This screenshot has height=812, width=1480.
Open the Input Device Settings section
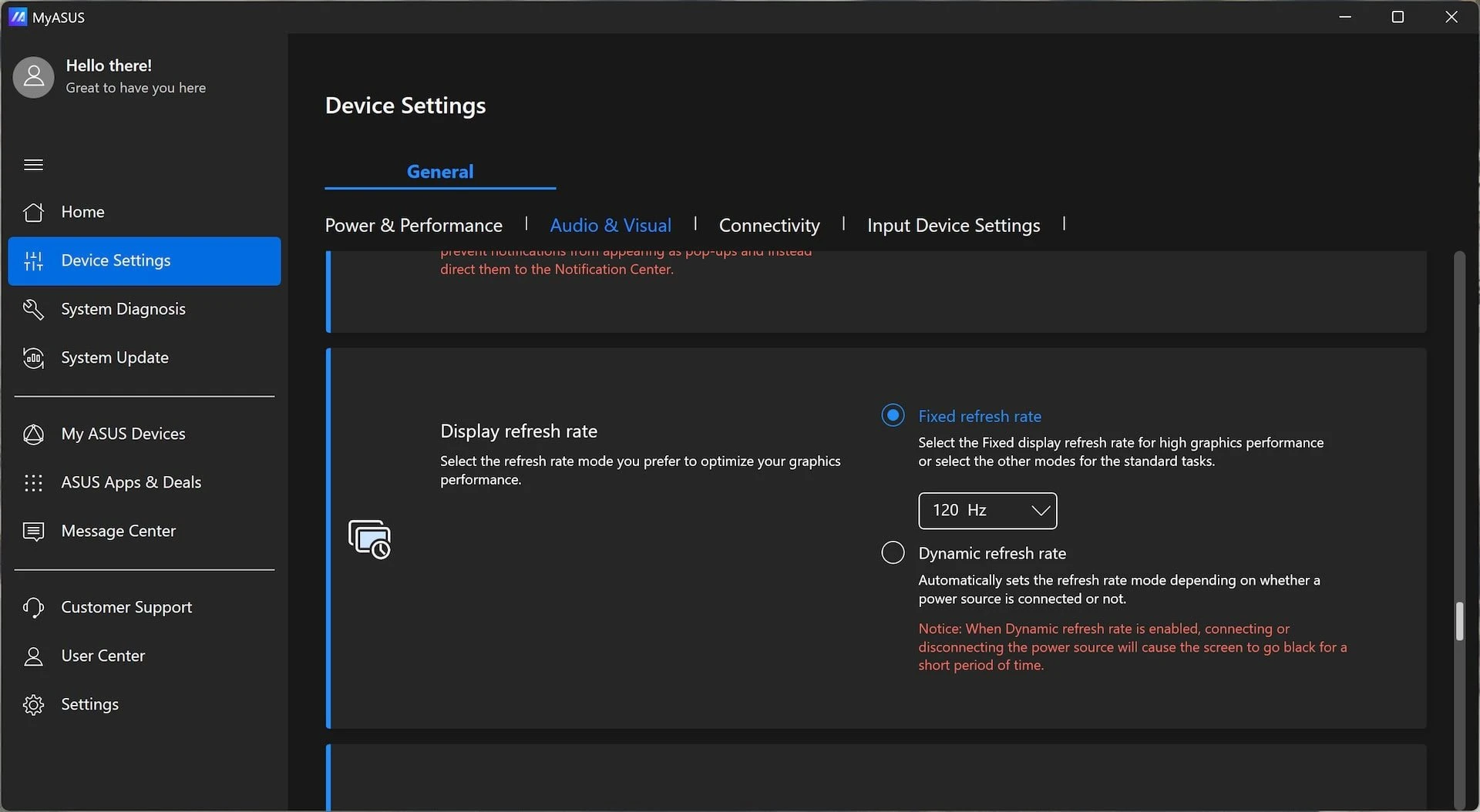[954, 225]
